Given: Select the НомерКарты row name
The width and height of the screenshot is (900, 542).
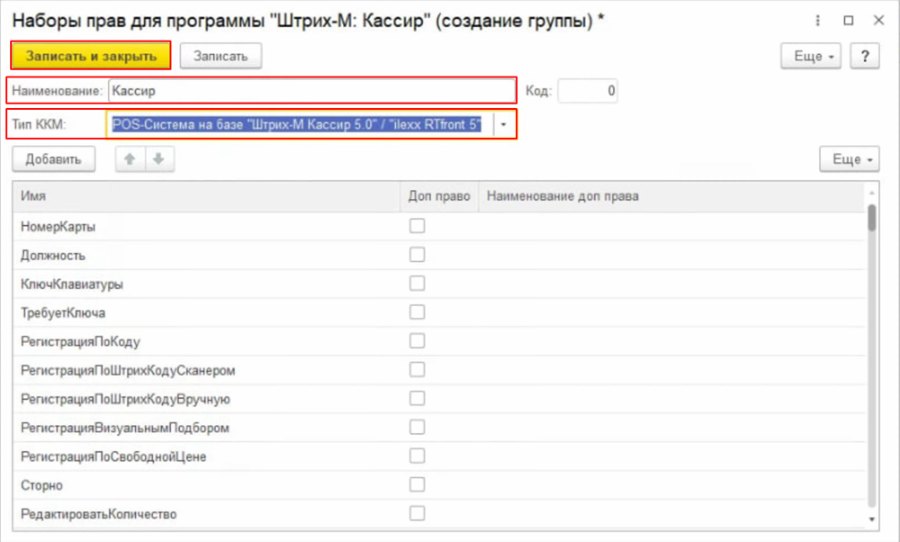Looking at the screenshot, I should (58, 226).
